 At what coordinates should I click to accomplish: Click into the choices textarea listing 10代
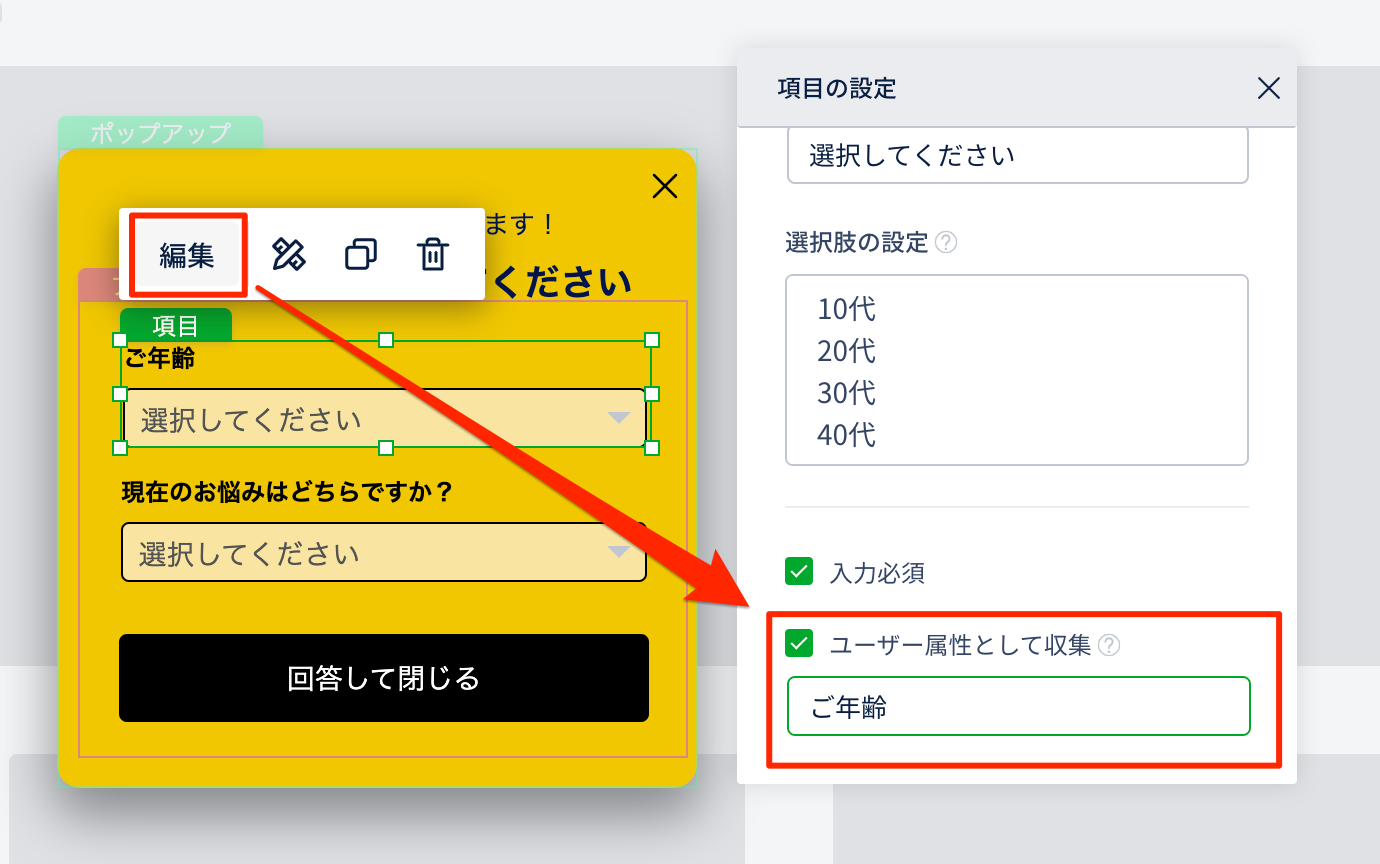1017,370
